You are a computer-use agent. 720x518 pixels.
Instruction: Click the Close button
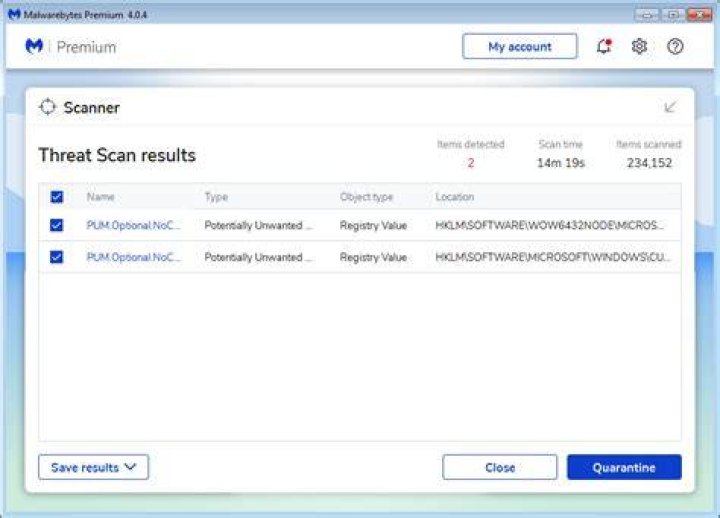point(500,467)
